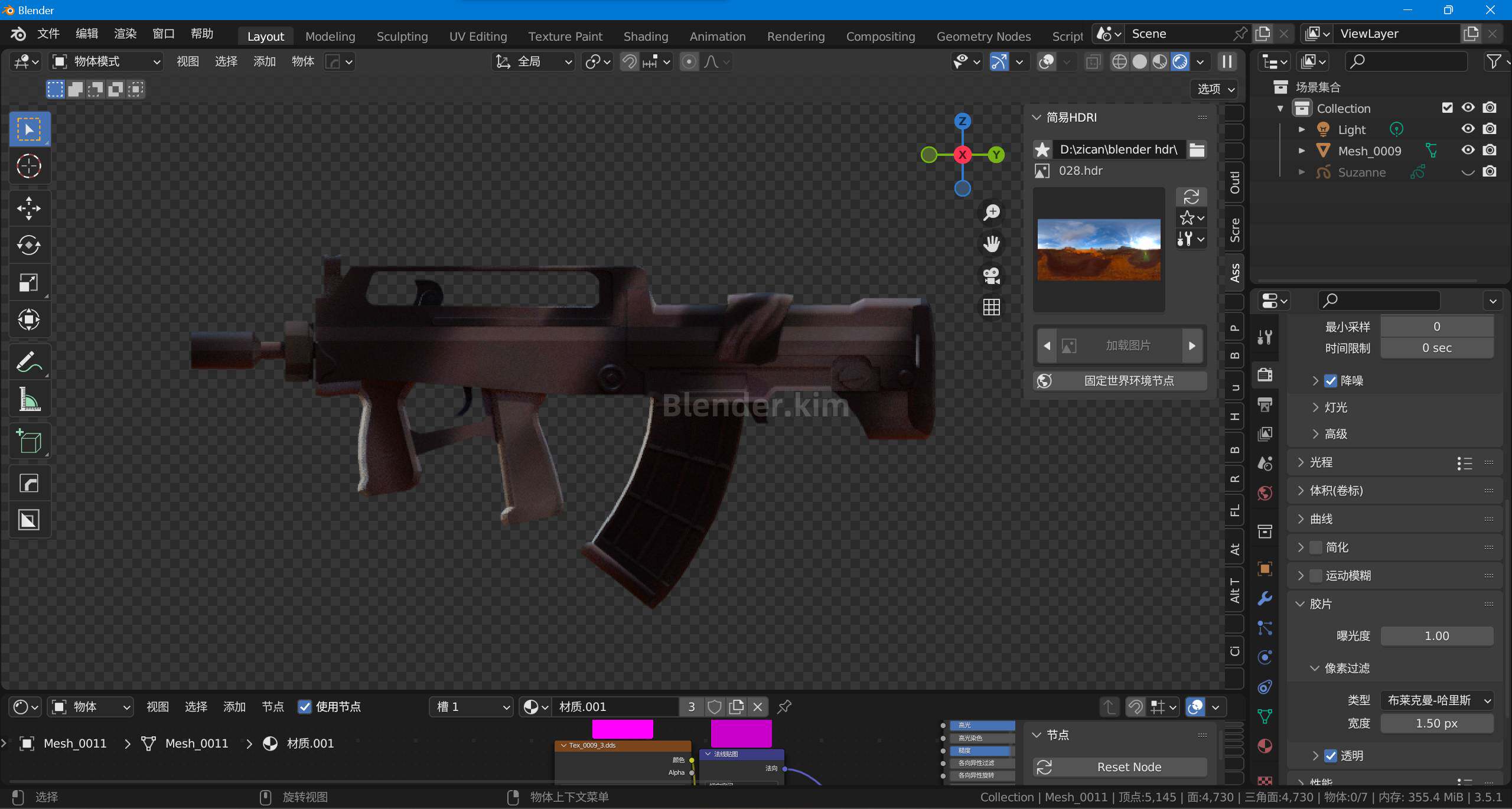Screen dimensions: 1512x809
Task: Select the Measure ruler tool
Action: pyautogui.click(x=29, y=399)
